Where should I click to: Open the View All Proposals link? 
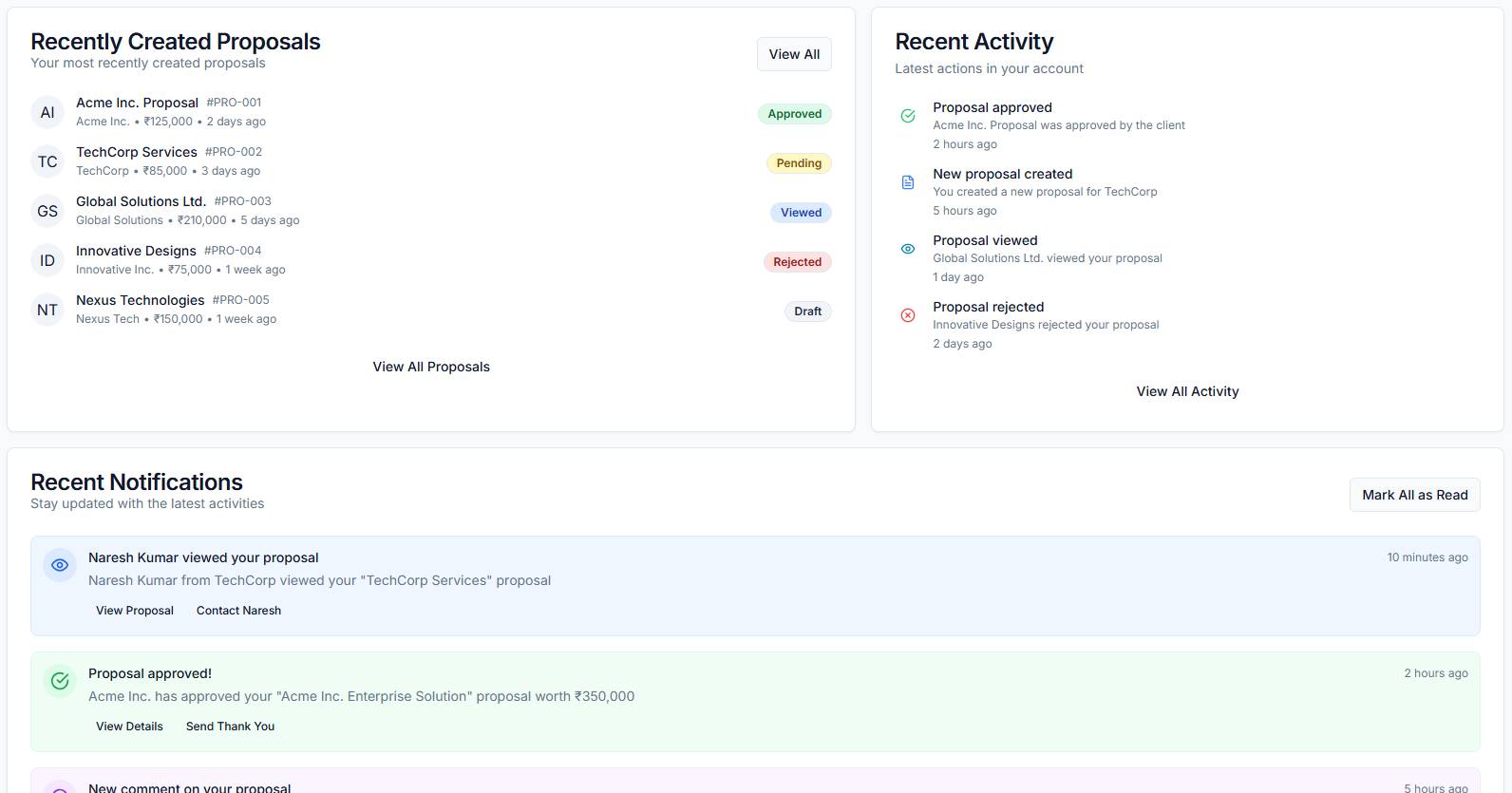[431, 367]
